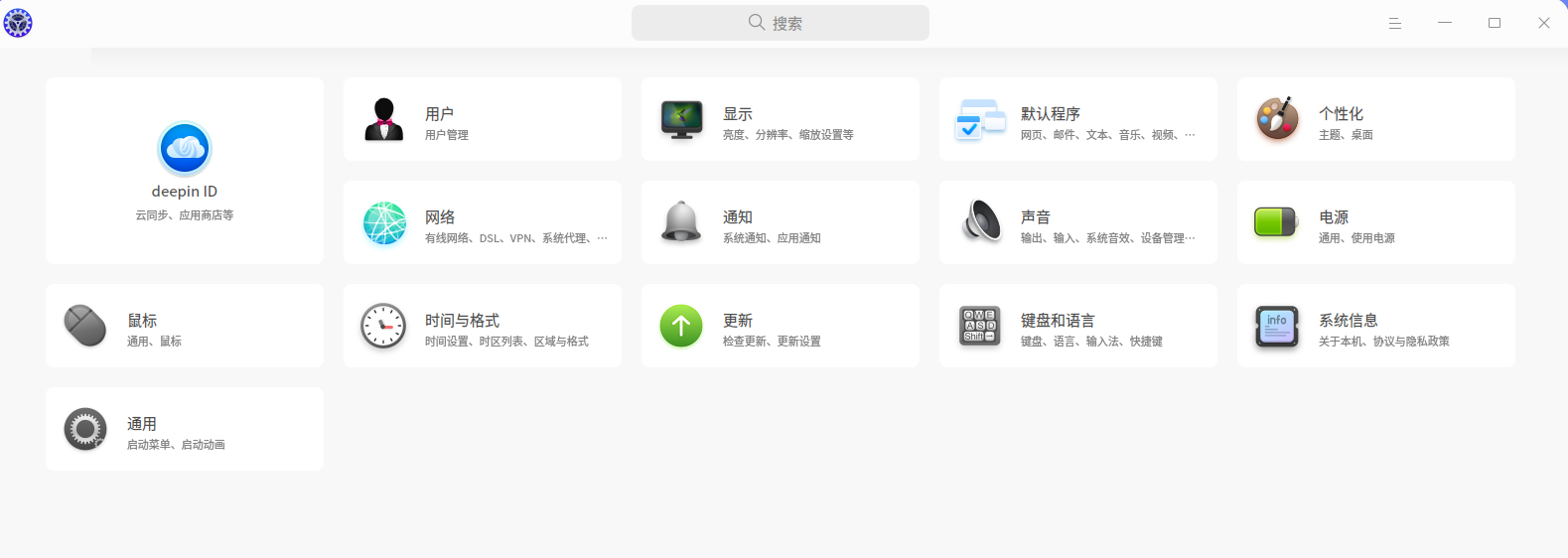The width and height of the screenshot is (1568, 558).
Task: Click the 通用 title label
Action: coord(142,424)
